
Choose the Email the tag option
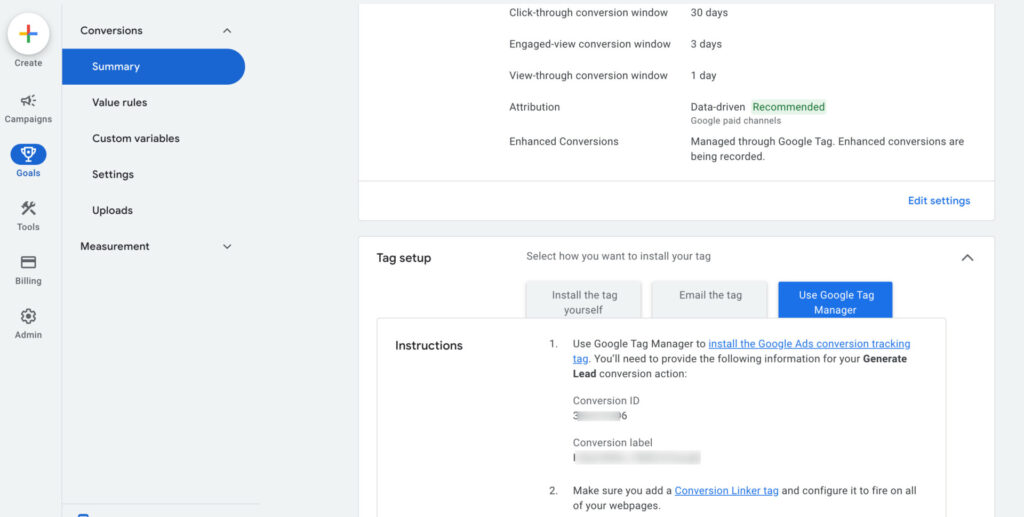[x=710, y=296]
